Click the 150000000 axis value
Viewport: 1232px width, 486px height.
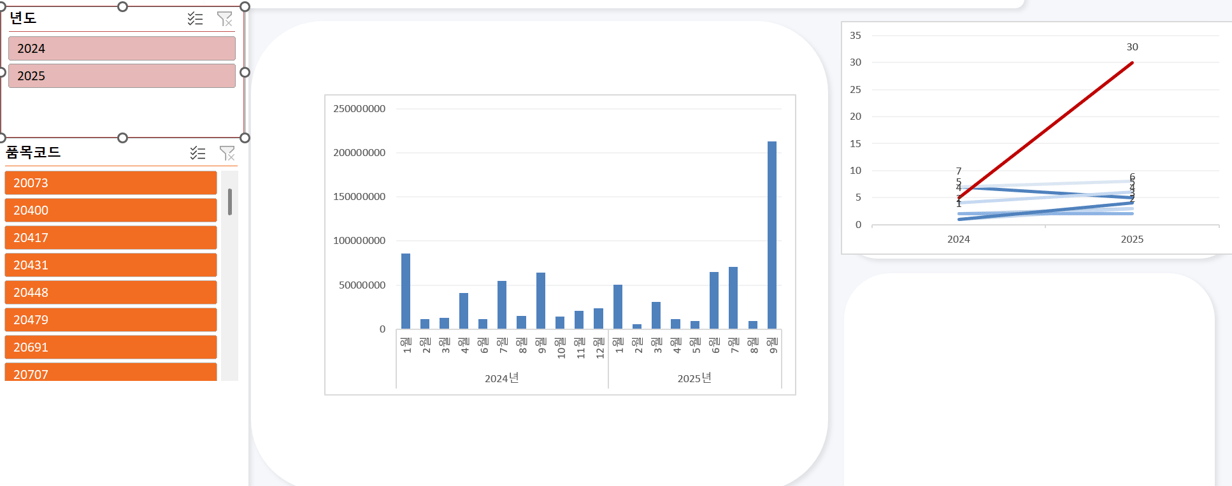pyautogui.click(x=360, y=197)
